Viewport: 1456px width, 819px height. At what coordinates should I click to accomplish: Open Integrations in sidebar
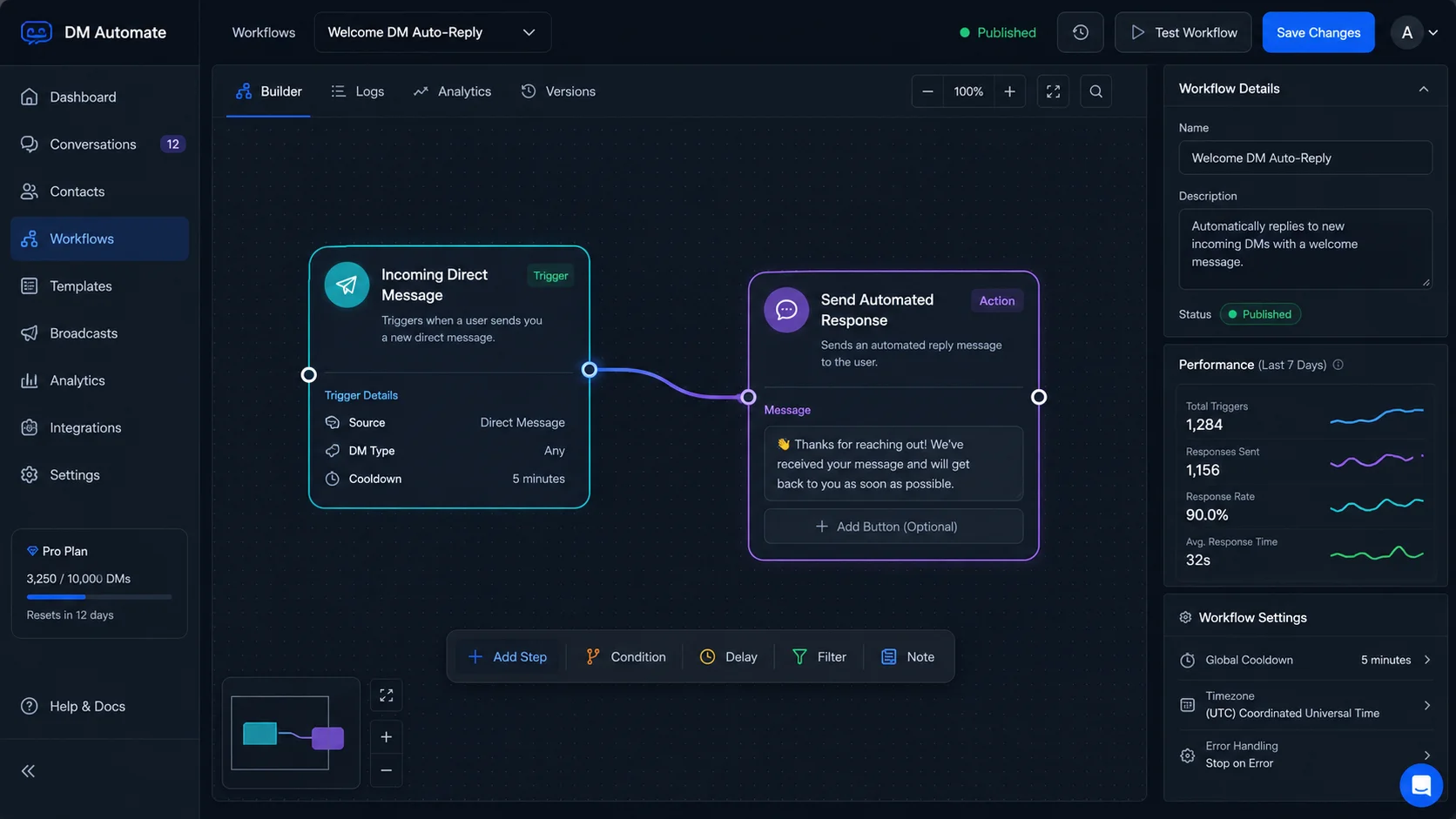point(99,427)
